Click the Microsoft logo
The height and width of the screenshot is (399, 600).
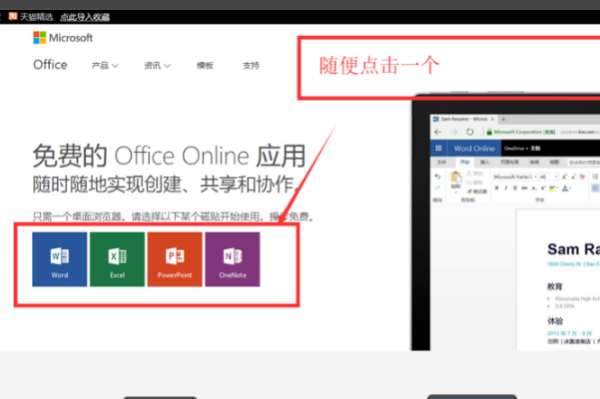point(63,37)
